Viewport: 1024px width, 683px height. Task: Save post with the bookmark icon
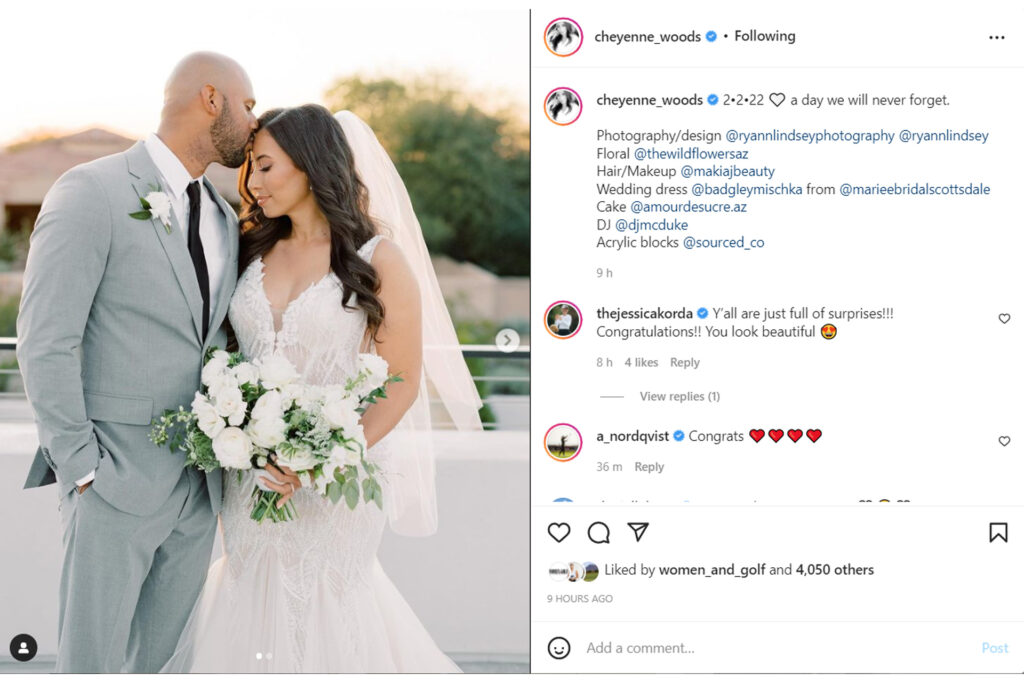point(998,532)
